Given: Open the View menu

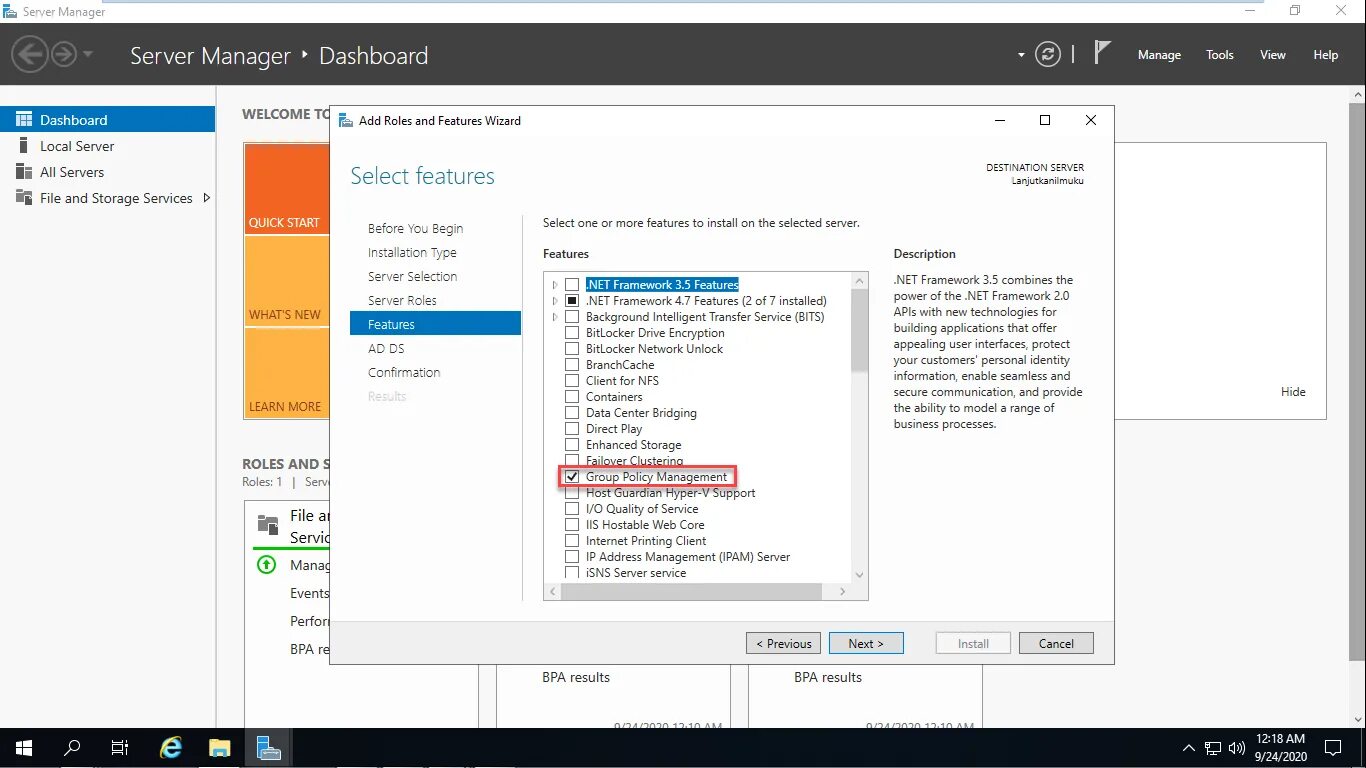Looking at the screenshot, I should point(1273,55).
